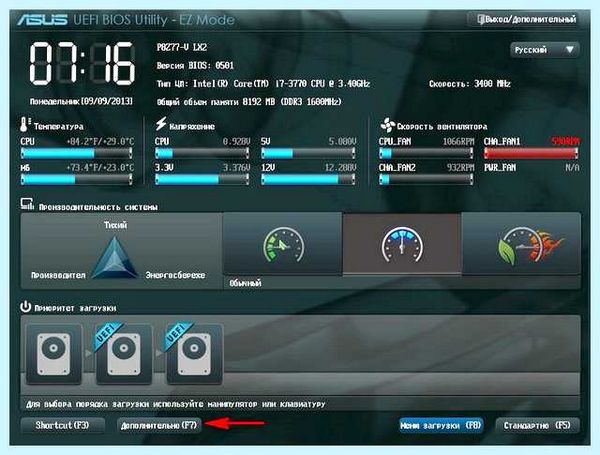Select the second boot drive with UEFI badge
The width and height of the screenshot is (600, 455).
[124, 354]
